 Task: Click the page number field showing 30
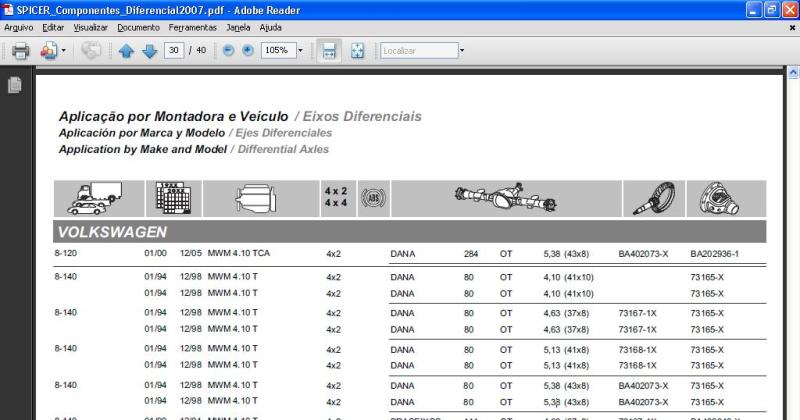pos(174,50)
